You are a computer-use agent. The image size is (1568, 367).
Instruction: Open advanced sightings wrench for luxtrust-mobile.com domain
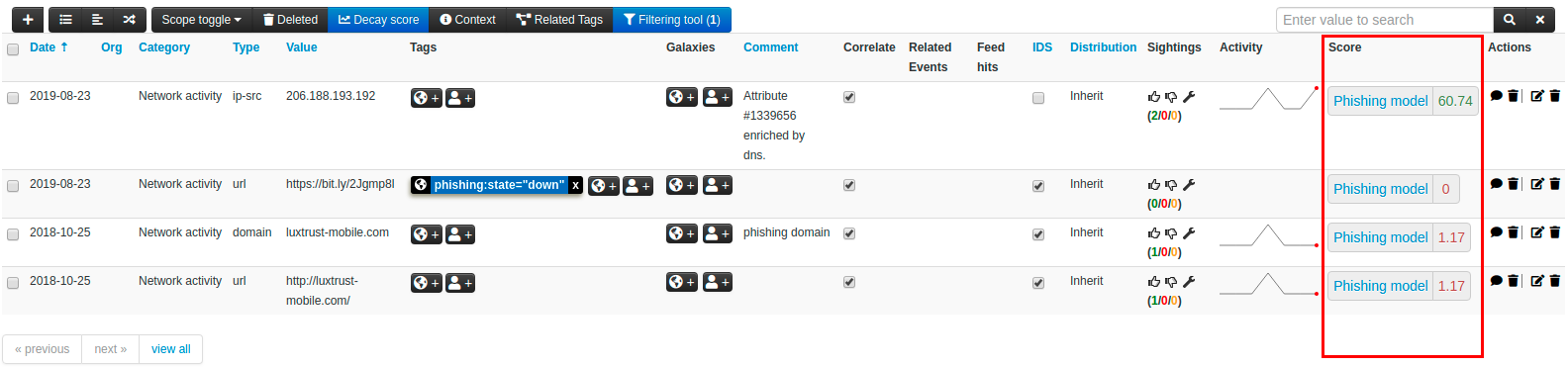pos(1189,233)
